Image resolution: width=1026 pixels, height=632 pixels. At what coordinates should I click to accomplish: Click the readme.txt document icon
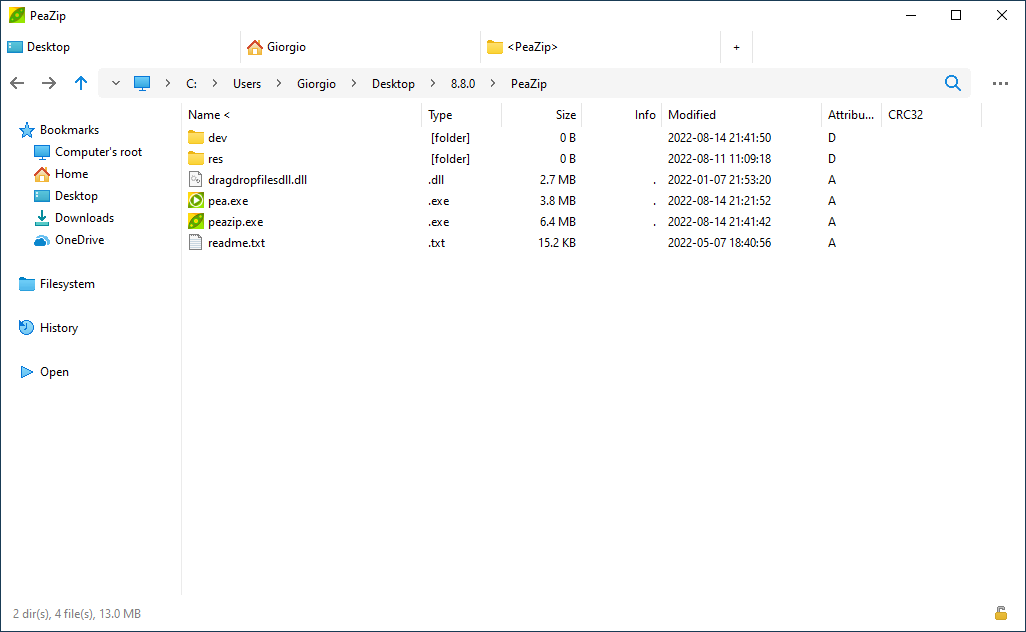[x=195, y=243]
